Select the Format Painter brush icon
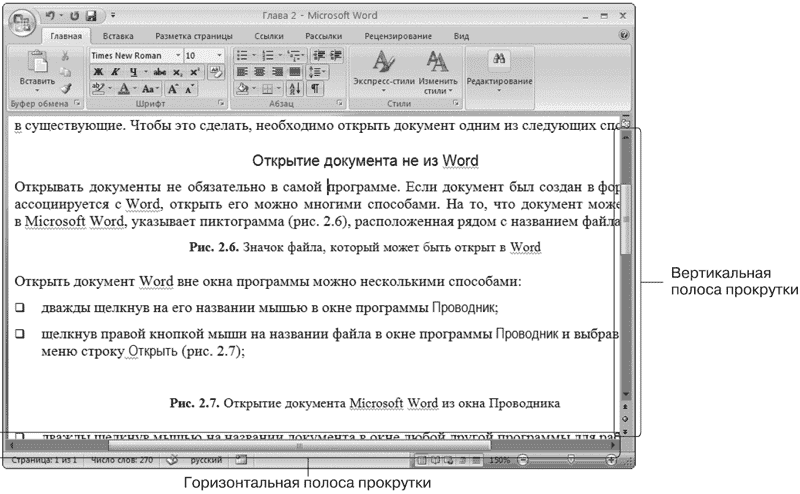Screen dimensions: 800x494 (x=66, y=89)
